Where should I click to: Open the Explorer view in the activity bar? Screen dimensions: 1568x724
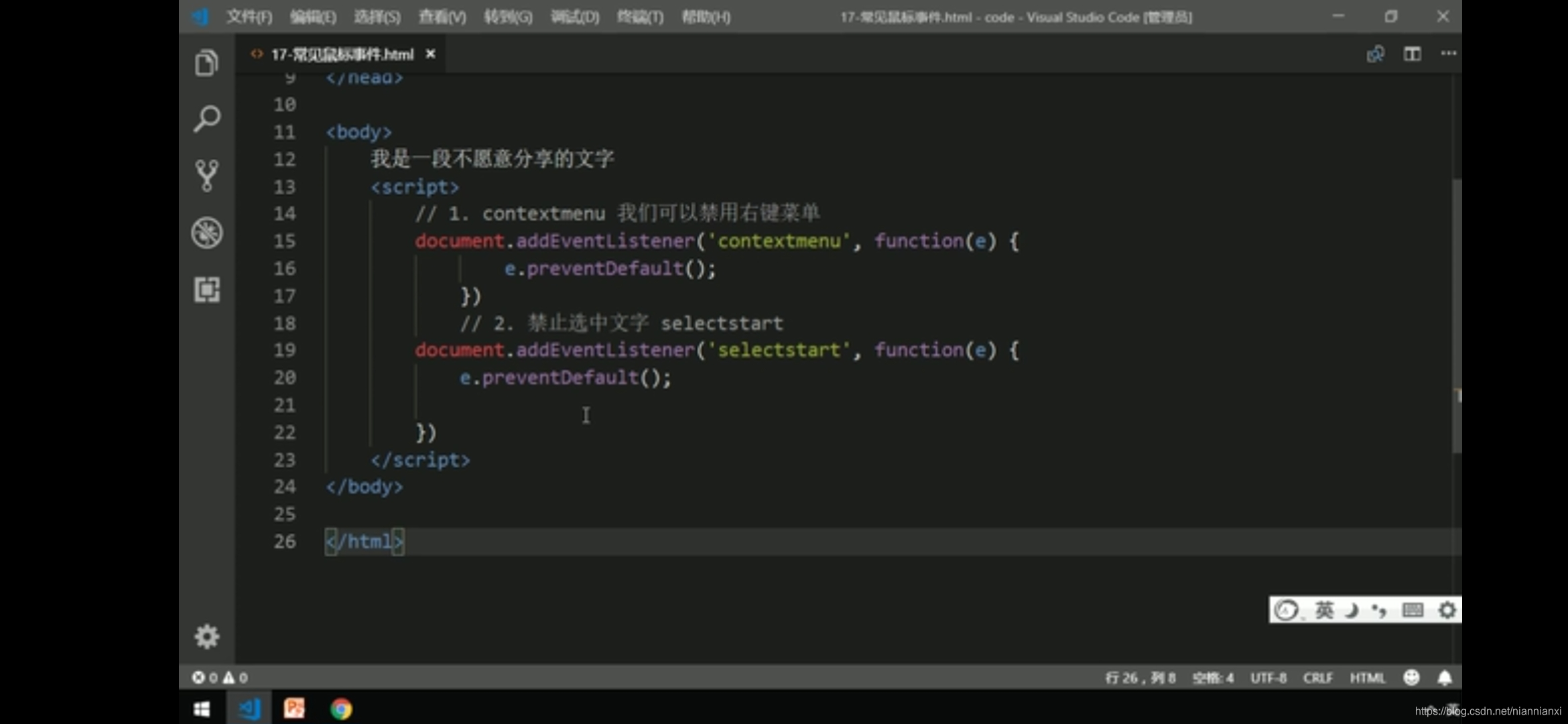[x=206, y=63]
